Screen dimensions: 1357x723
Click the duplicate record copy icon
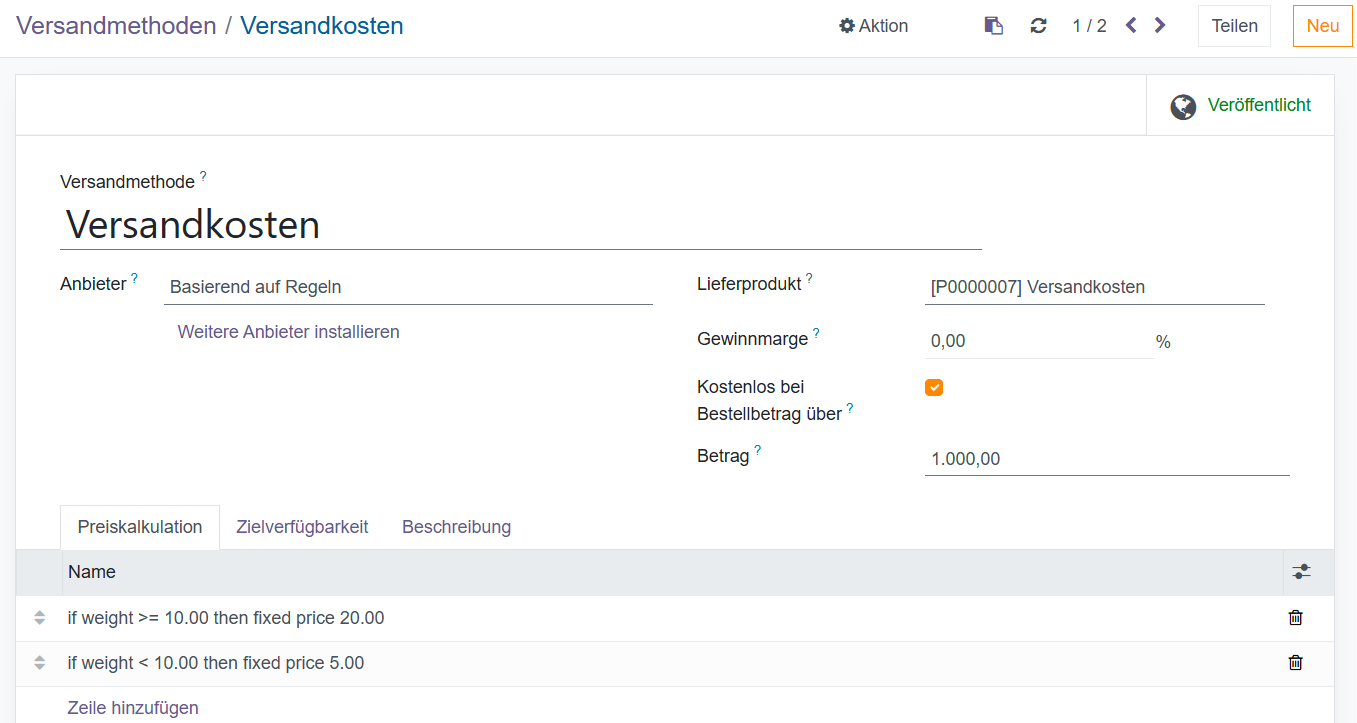(x=993, y=26)
